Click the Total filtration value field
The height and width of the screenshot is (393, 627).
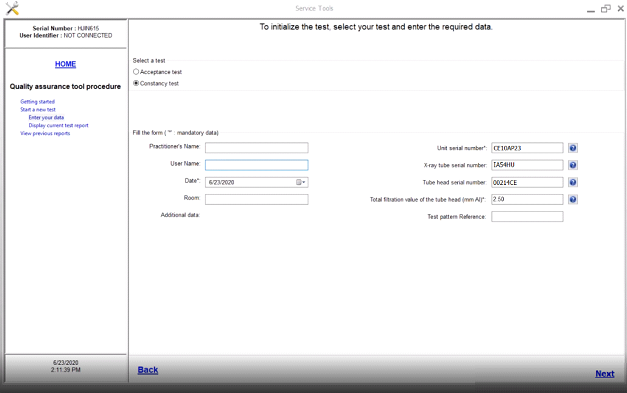click(527, 199)
